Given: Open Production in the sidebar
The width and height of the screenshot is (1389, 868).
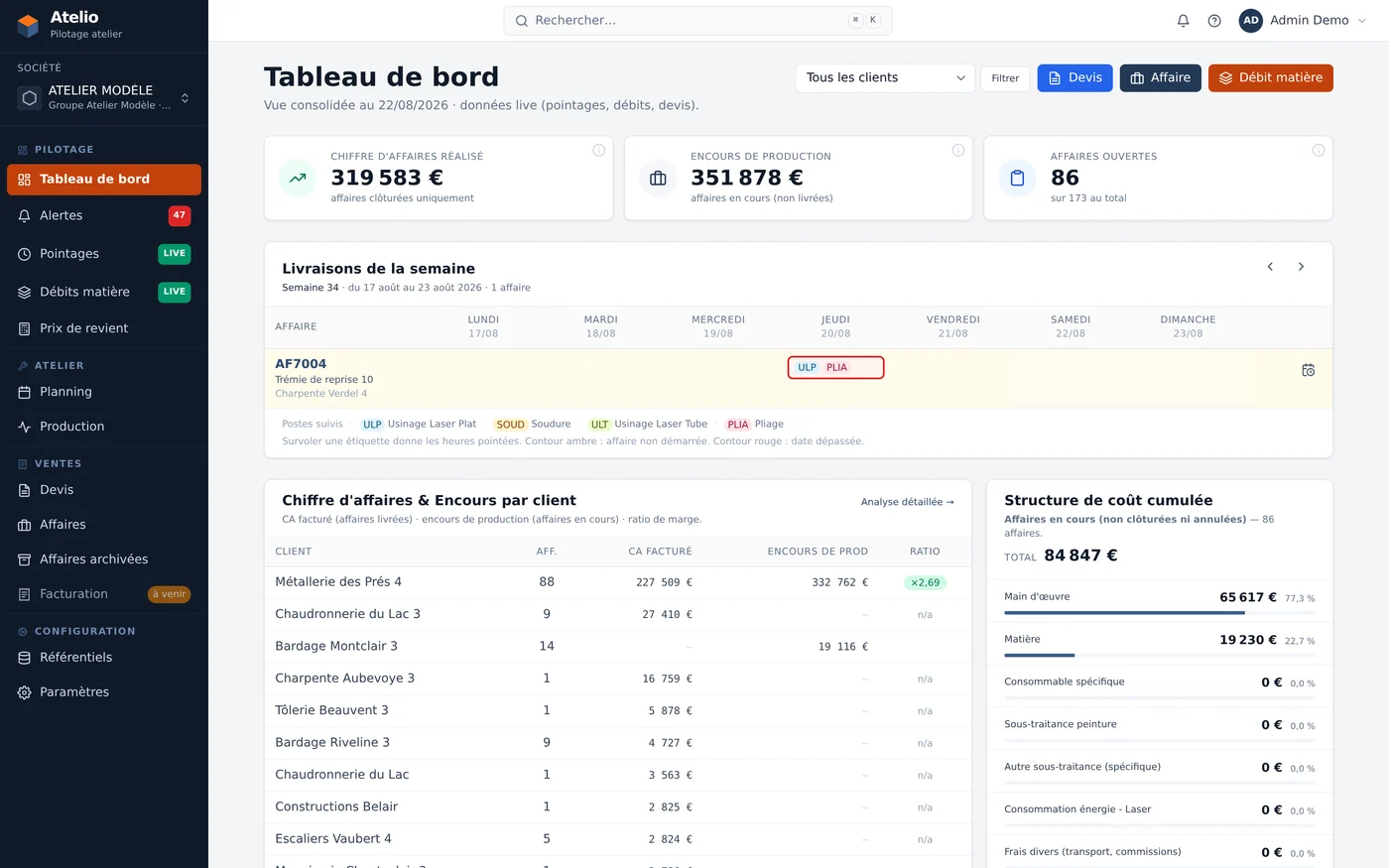Looking at the screenshot, I should 104,427.
